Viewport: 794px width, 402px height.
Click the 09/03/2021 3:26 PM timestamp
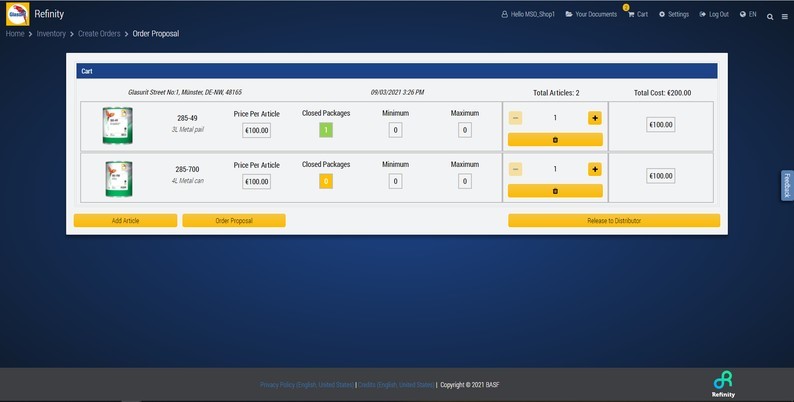tap(398, 93)
